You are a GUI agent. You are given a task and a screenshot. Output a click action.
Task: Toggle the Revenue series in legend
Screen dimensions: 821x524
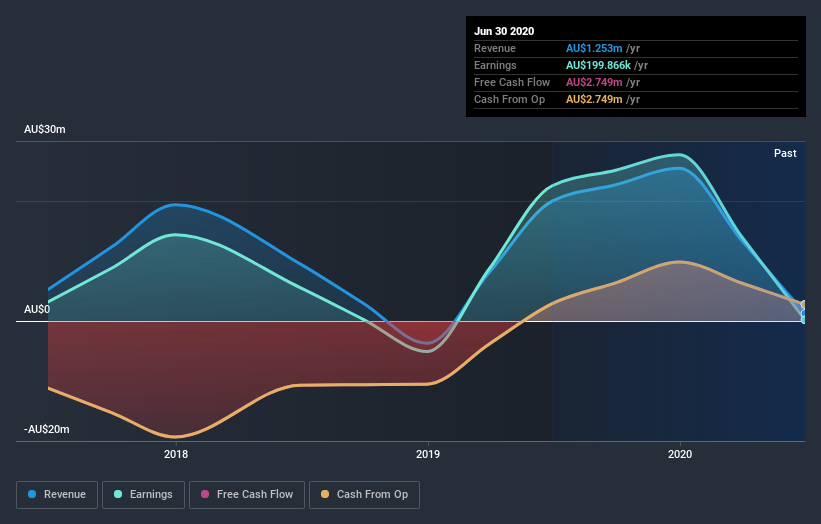tap(57, 495)
